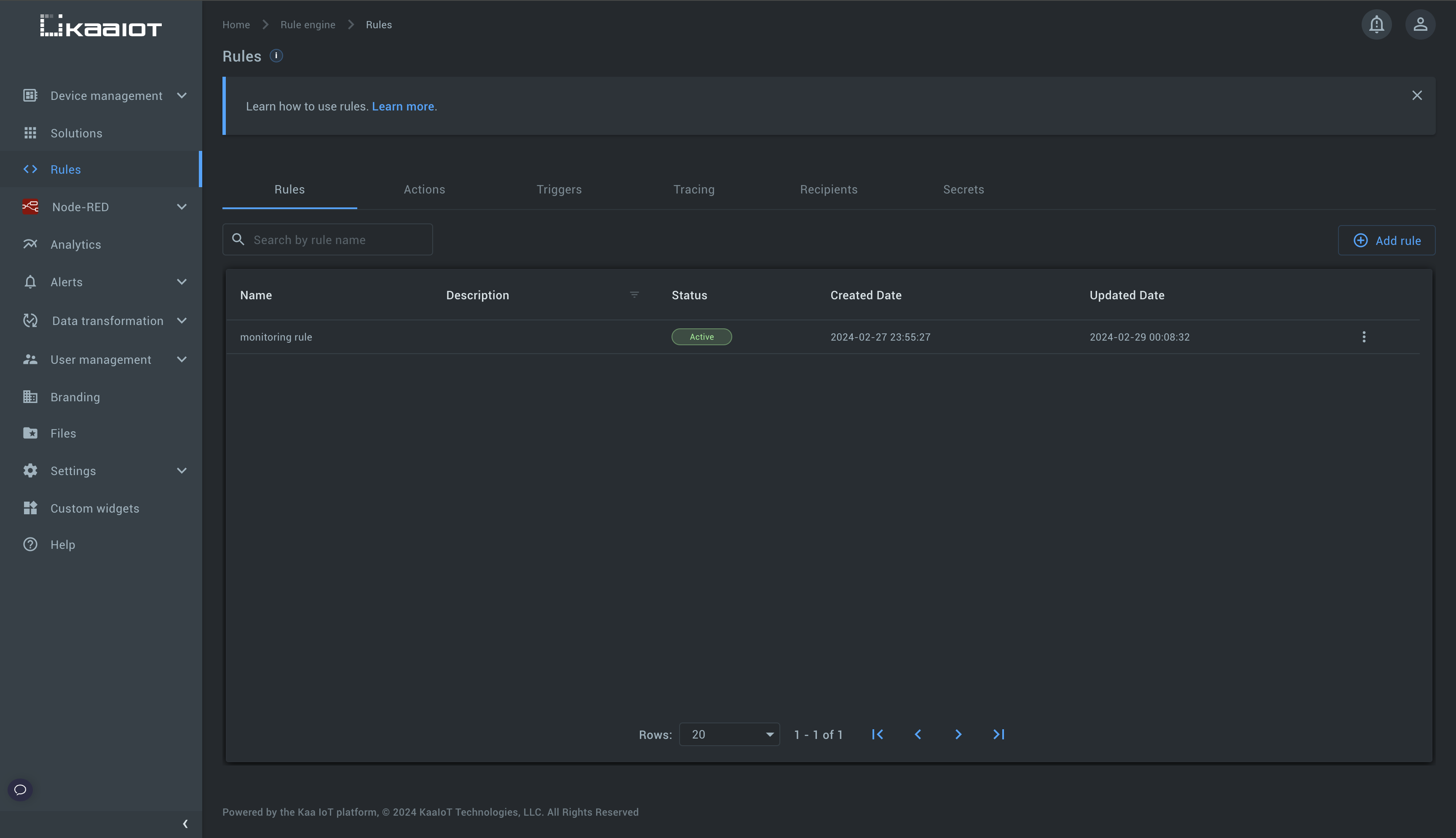Open Analytics in sidebar
This screenshot has width=1456, height=838.
(101, 244)
